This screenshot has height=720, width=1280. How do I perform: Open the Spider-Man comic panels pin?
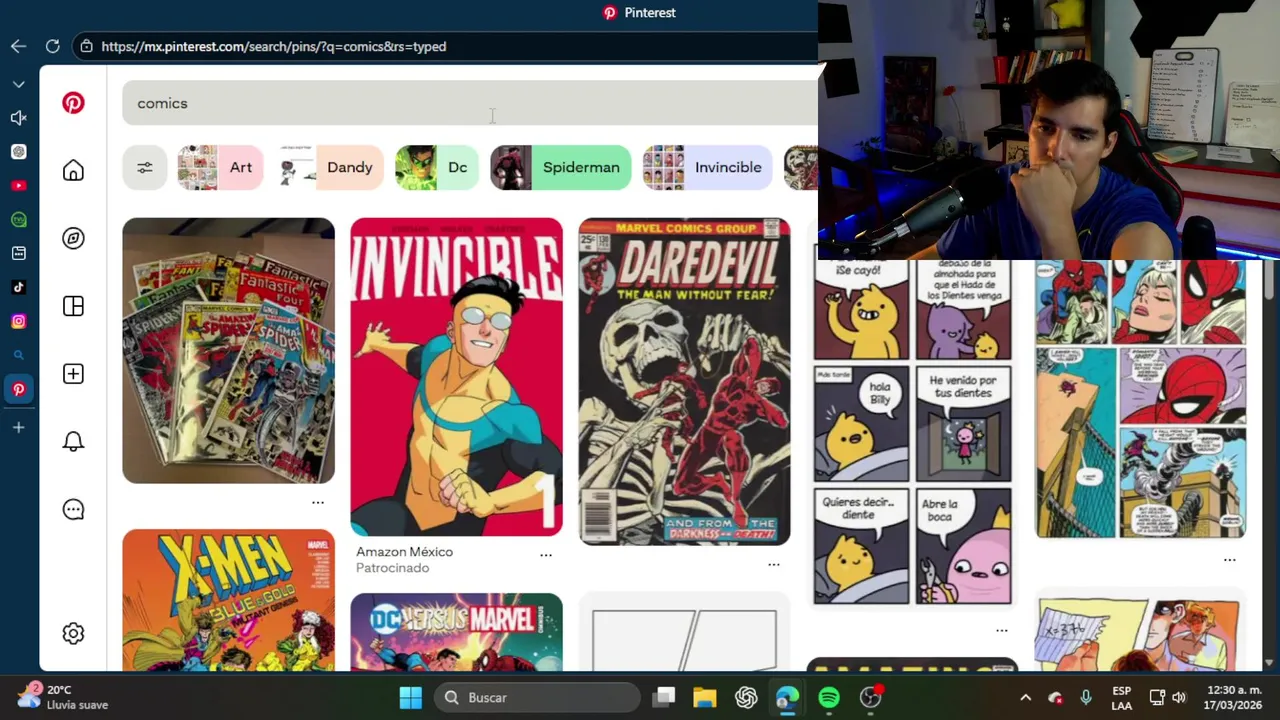[x=1140, y=398]
